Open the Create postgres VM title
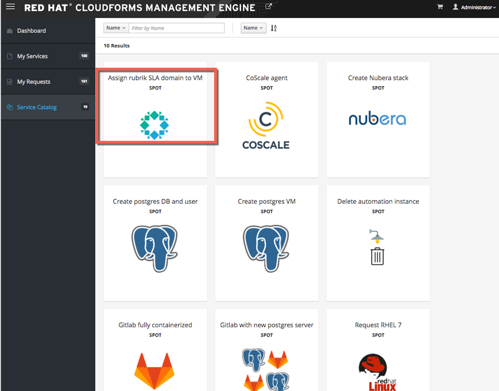499x391 pixels. (x=267, y=201)
